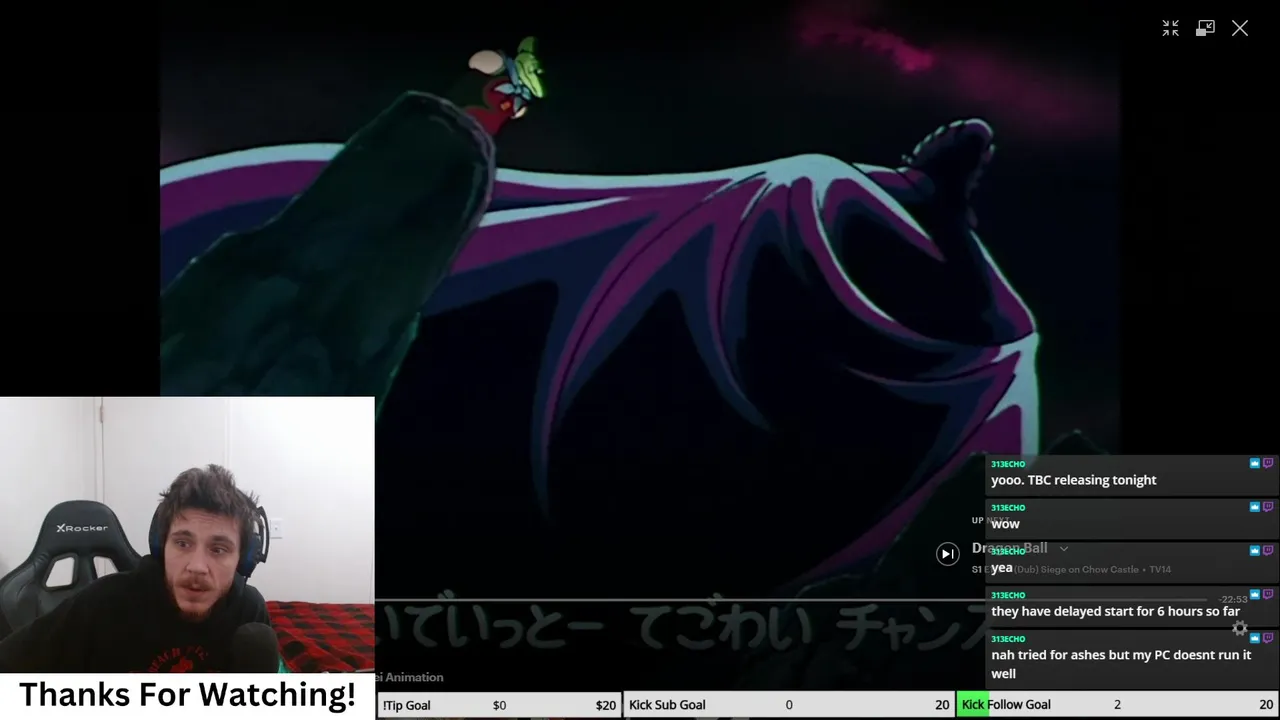The width and height of the screenshot is (1280, 720).
Task: Select the 'wow' chat message
Action: [1005, 524]
